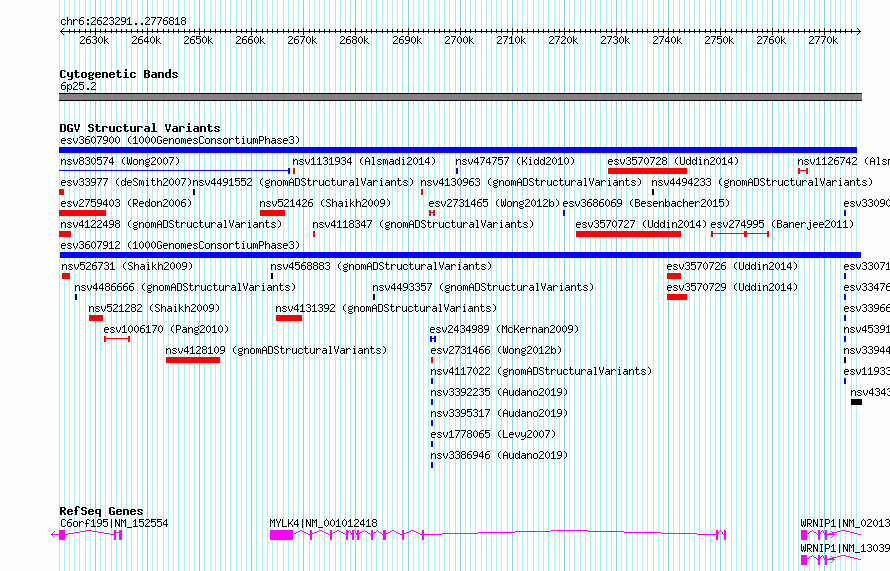Open nsv4131392 gnomAD variant label
The width and height of the screenshot is (890, 571).
pyautogui.click(x=386, y=308)
